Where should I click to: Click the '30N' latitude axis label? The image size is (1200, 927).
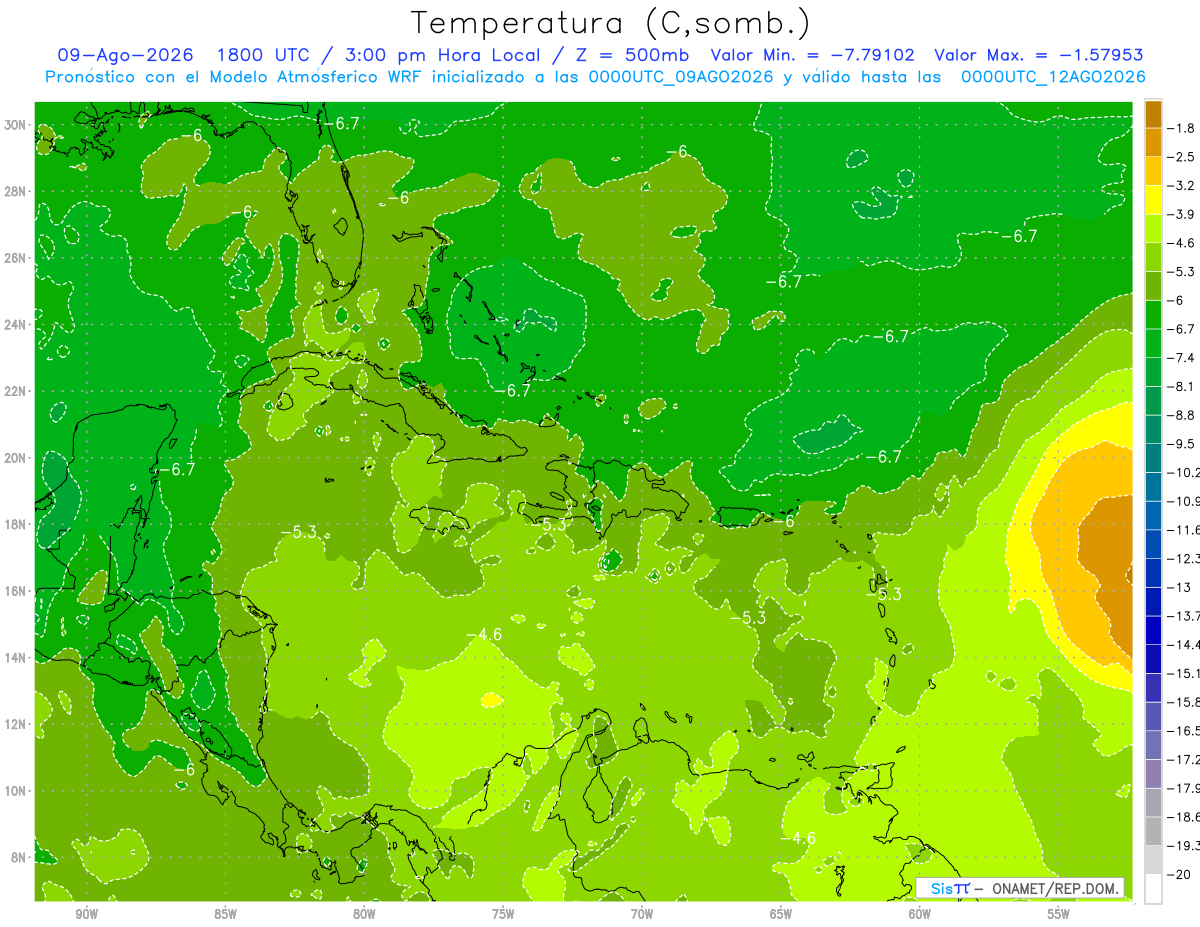tap(16, 125)
